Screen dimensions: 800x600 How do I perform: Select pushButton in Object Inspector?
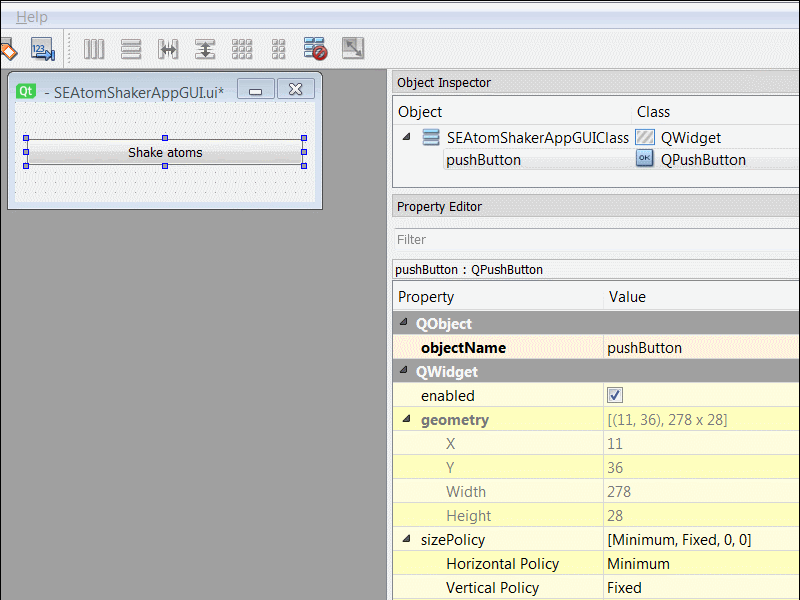tap(483, 160)
